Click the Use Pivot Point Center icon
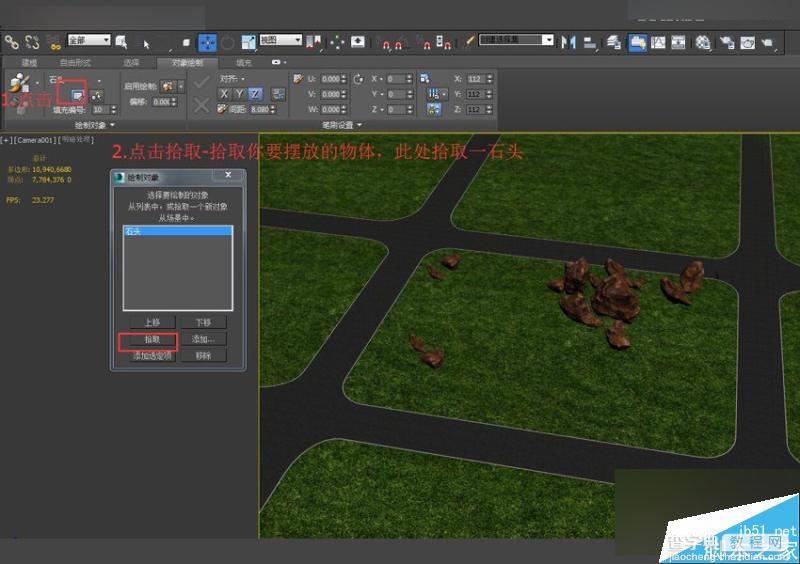This screenshot has height=564, width=800. [314, 42]
